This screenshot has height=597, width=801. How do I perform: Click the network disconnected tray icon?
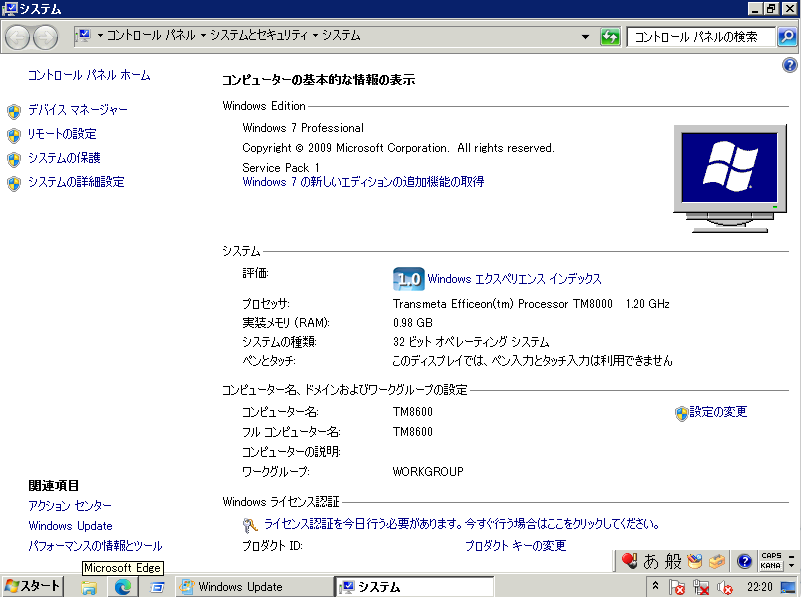[700, 587]
